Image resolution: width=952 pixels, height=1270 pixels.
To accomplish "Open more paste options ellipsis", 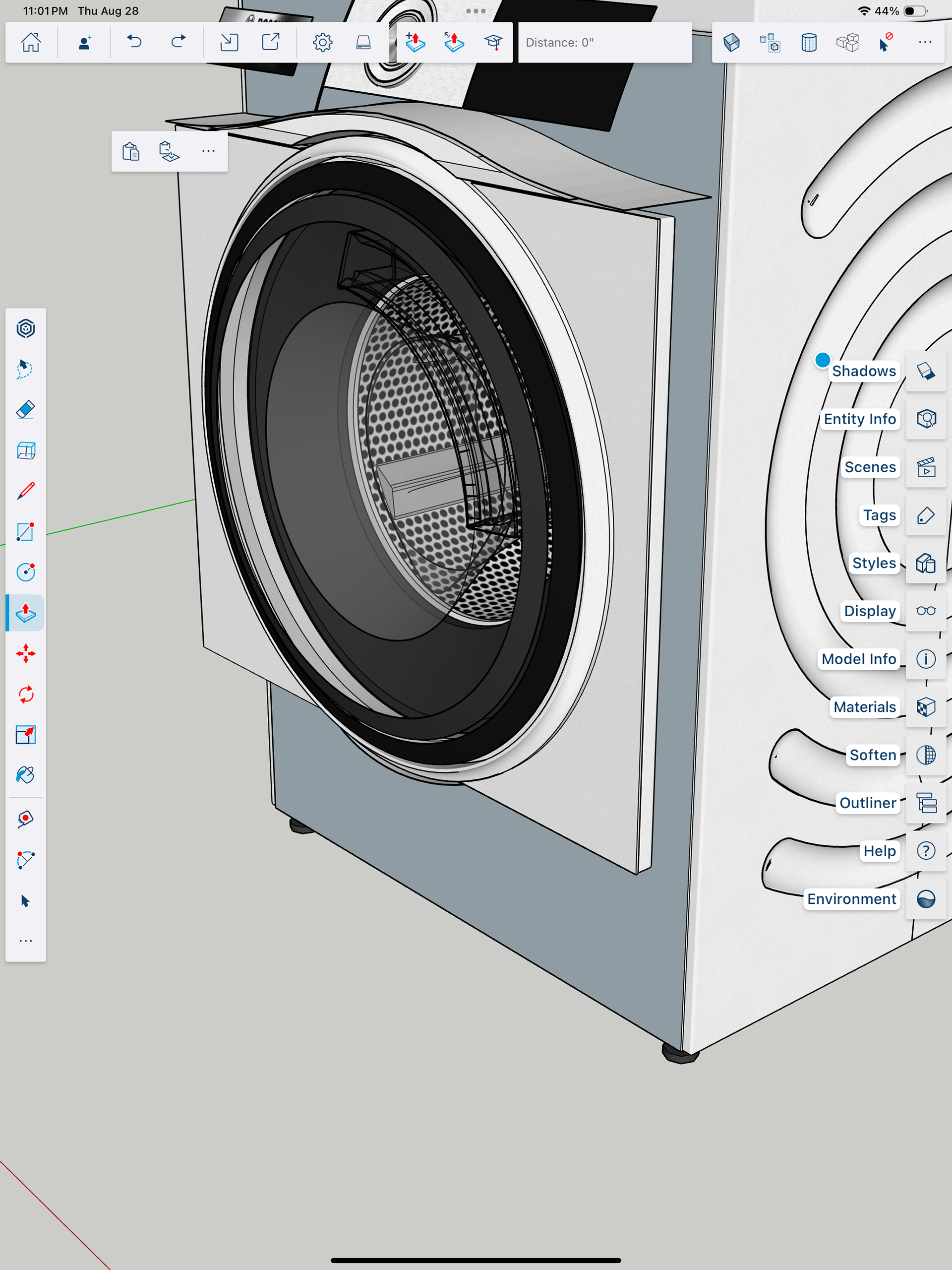I will pos(208,152).
